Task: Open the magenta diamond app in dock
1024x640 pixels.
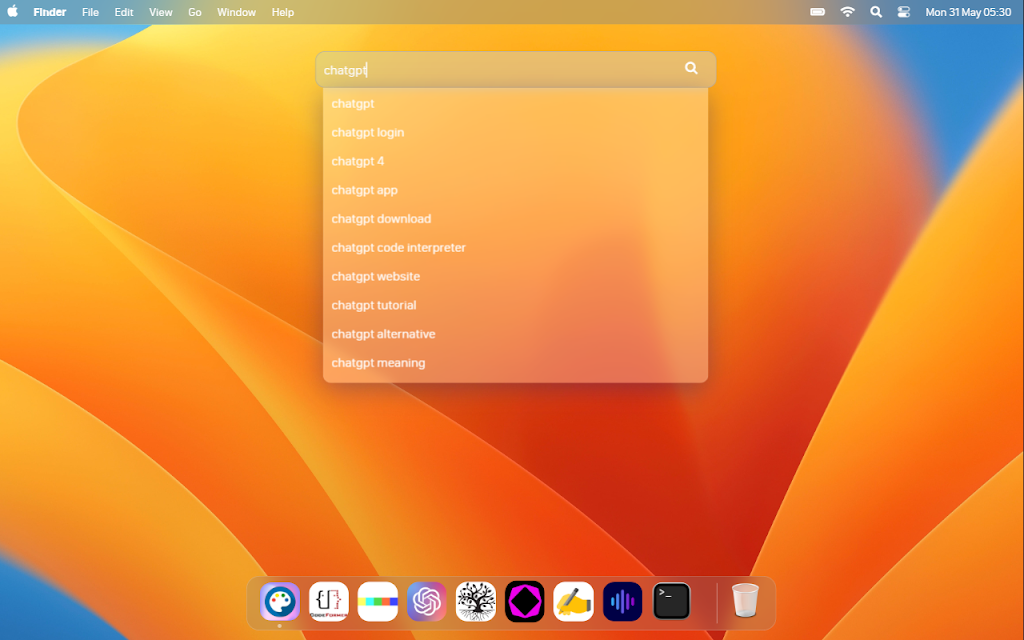Action: (x=524, y=601)
